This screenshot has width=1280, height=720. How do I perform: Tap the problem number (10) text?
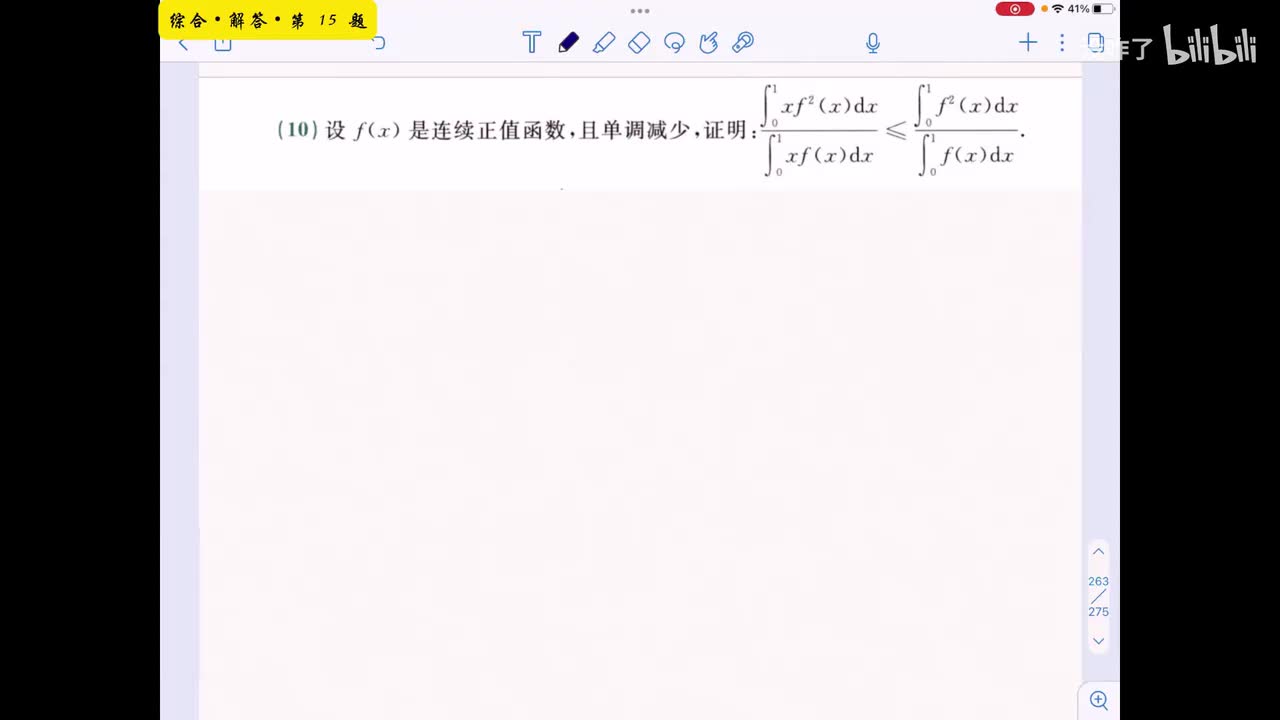(x=297, y=130)
